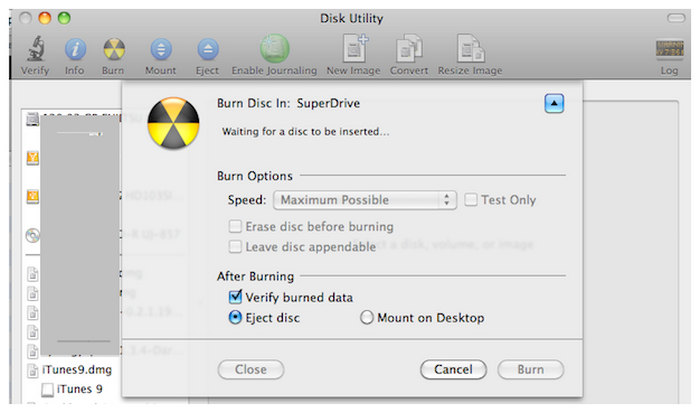Click the Cancel button
Viewport: 700px width, 413px height.
453,369
